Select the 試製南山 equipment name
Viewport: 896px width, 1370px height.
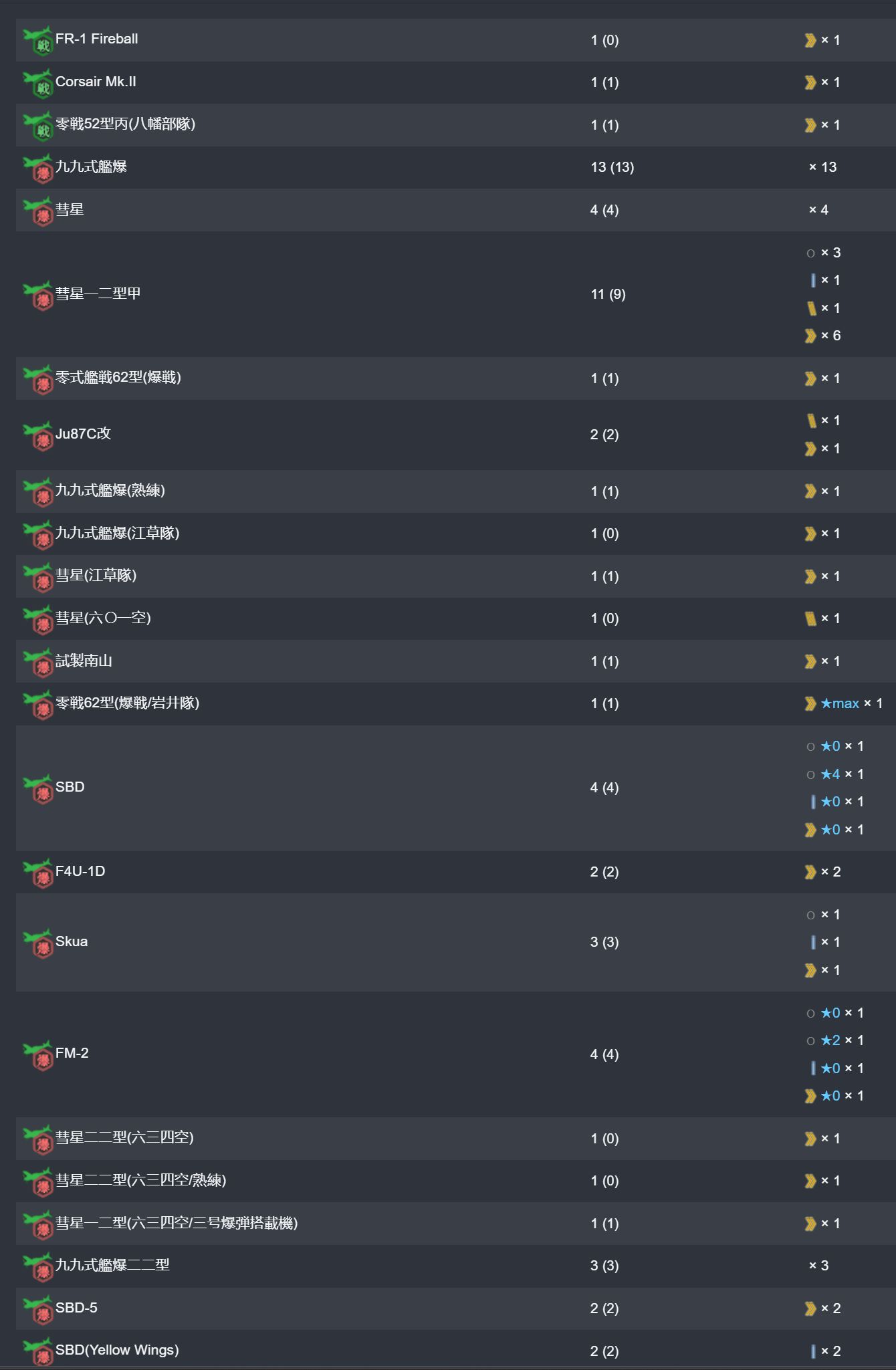coord(84,661)
